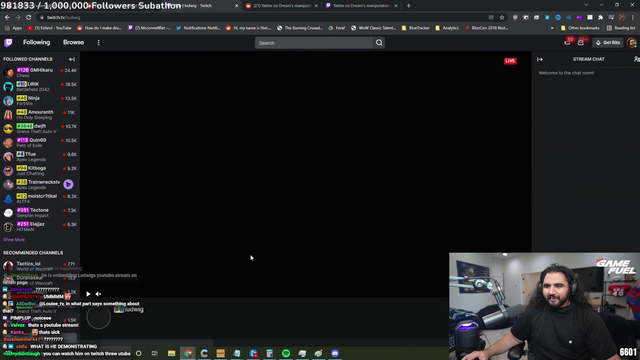Open File Explorer from the taskbar

click(x=171, y=353)
